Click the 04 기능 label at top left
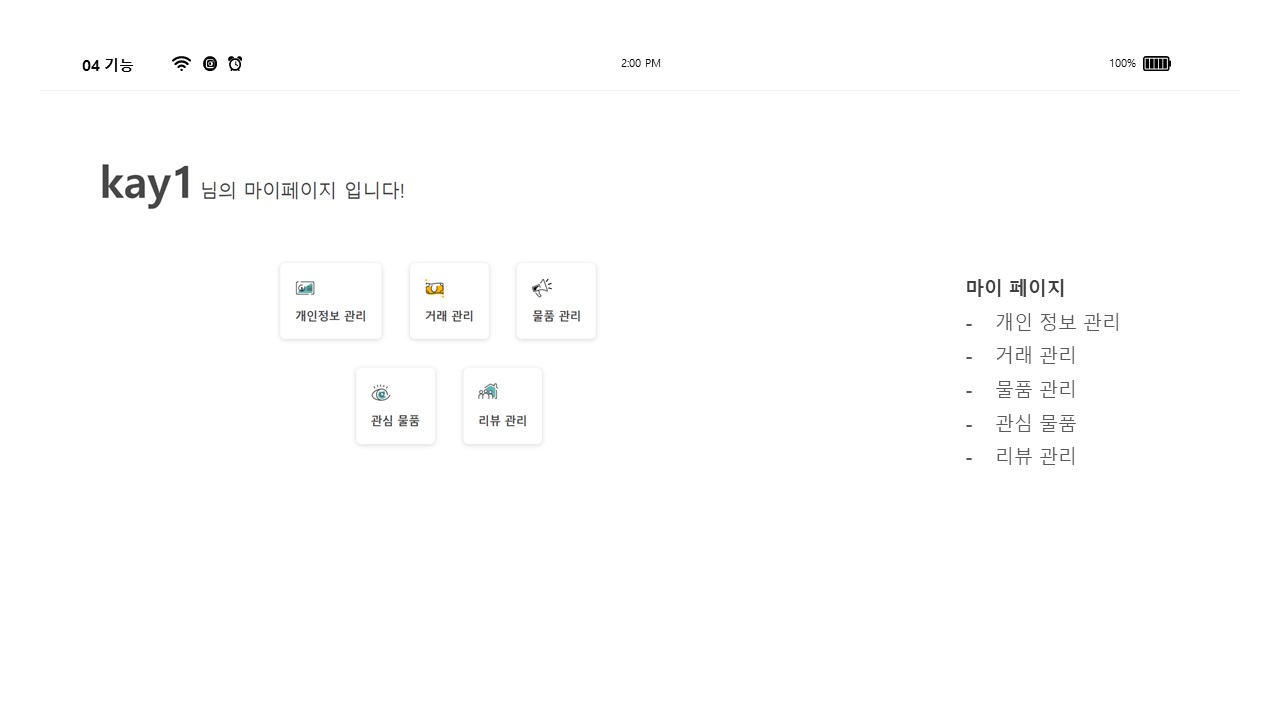 pos(107,65)
